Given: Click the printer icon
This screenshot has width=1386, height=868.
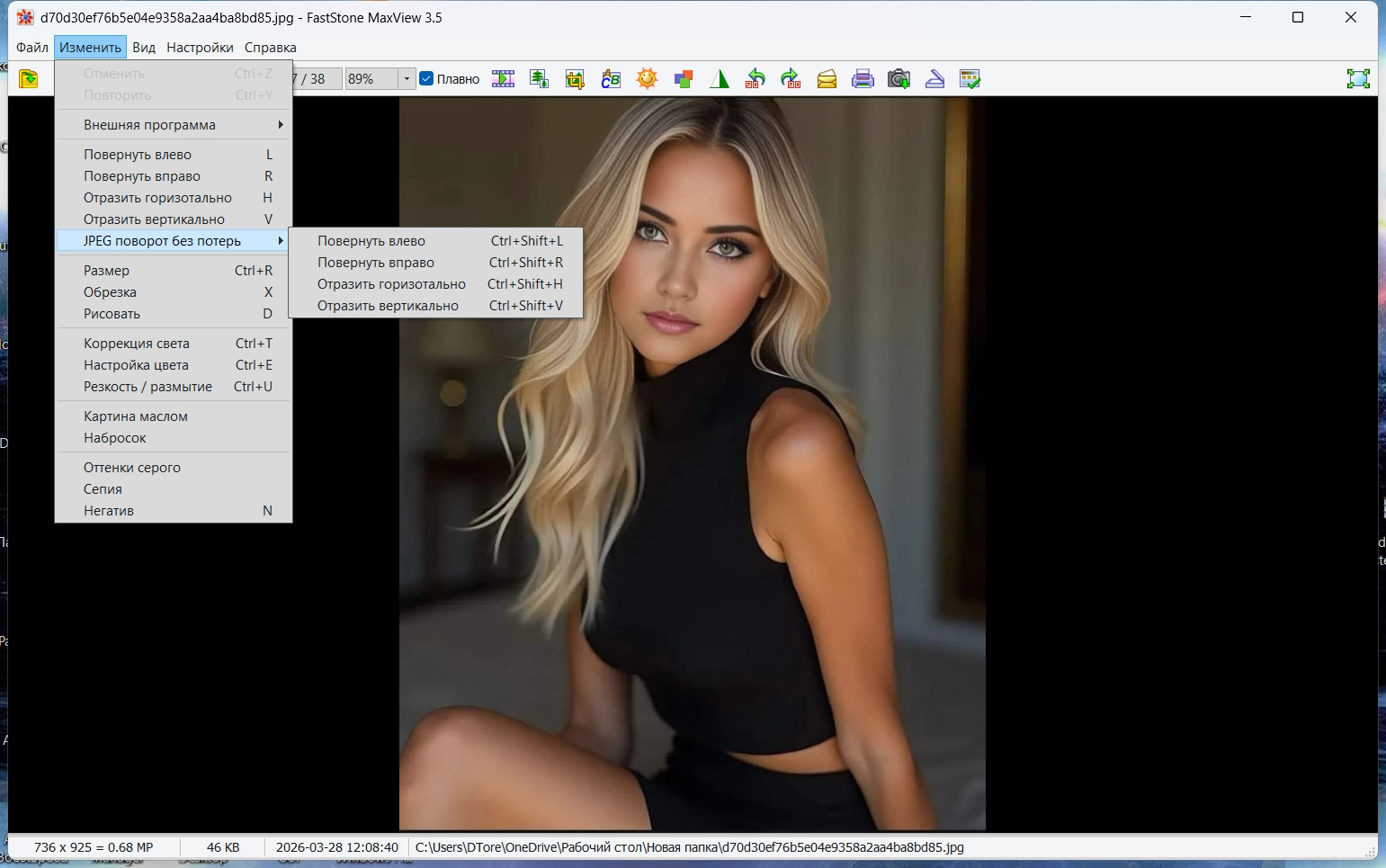Looking at the screenshot, I should click(x=863, y=79).
